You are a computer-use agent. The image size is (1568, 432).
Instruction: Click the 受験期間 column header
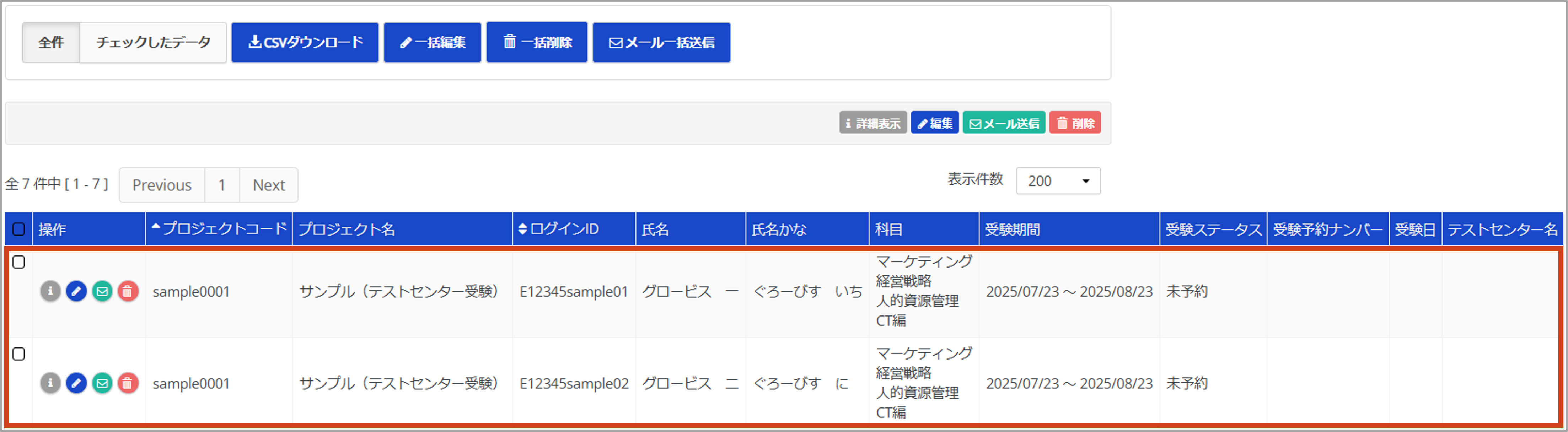pyautogui.click(x=1069, y=229)
